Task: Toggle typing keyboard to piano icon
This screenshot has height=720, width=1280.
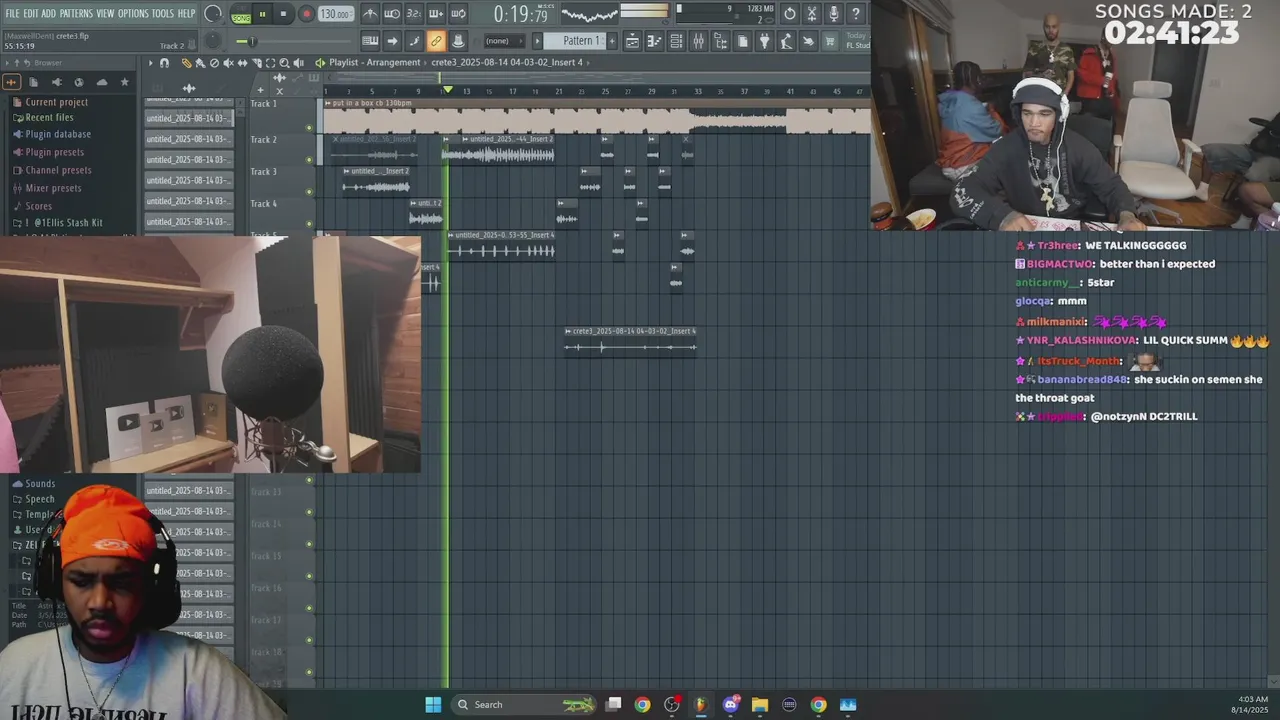Action: pyautogui.click(x=370, y=41)
